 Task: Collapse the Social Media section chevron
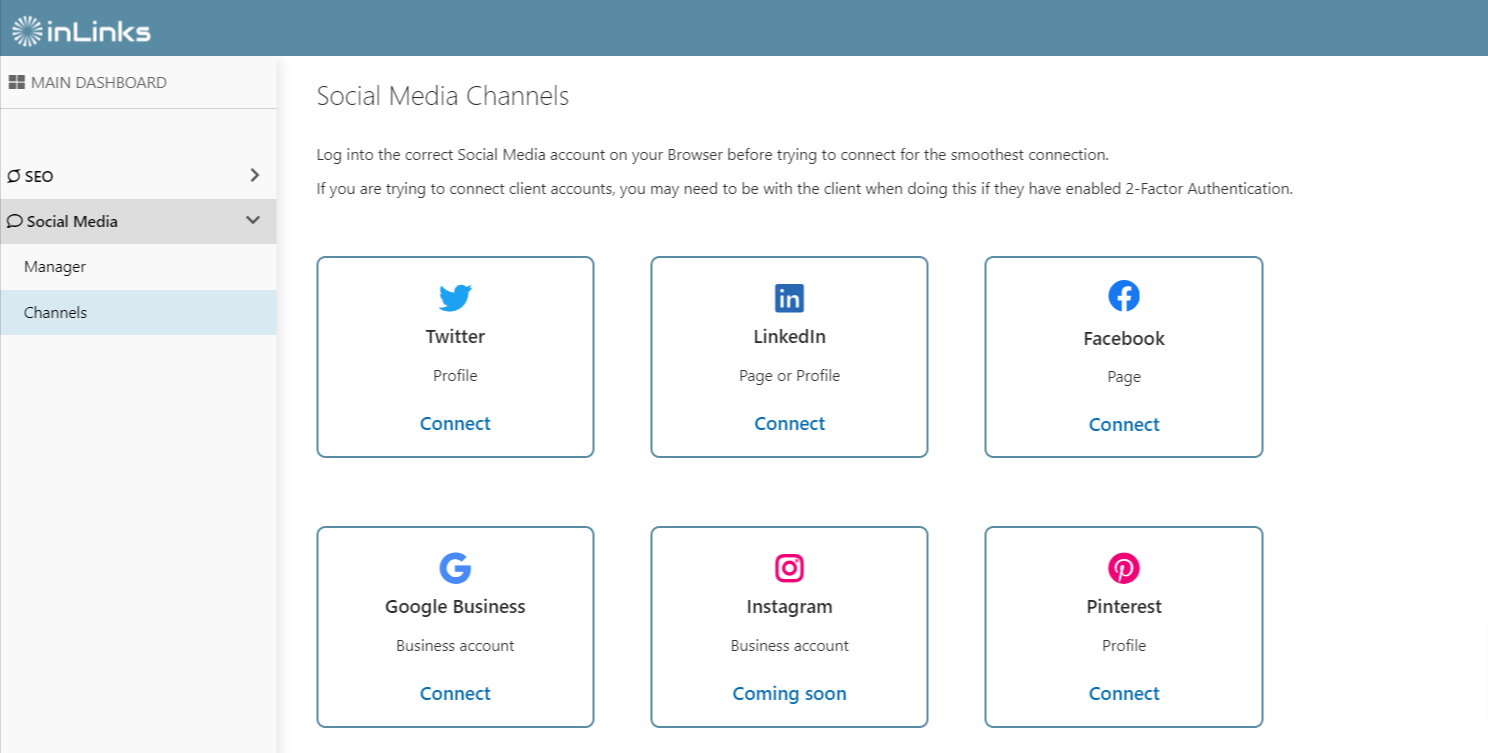253,220
